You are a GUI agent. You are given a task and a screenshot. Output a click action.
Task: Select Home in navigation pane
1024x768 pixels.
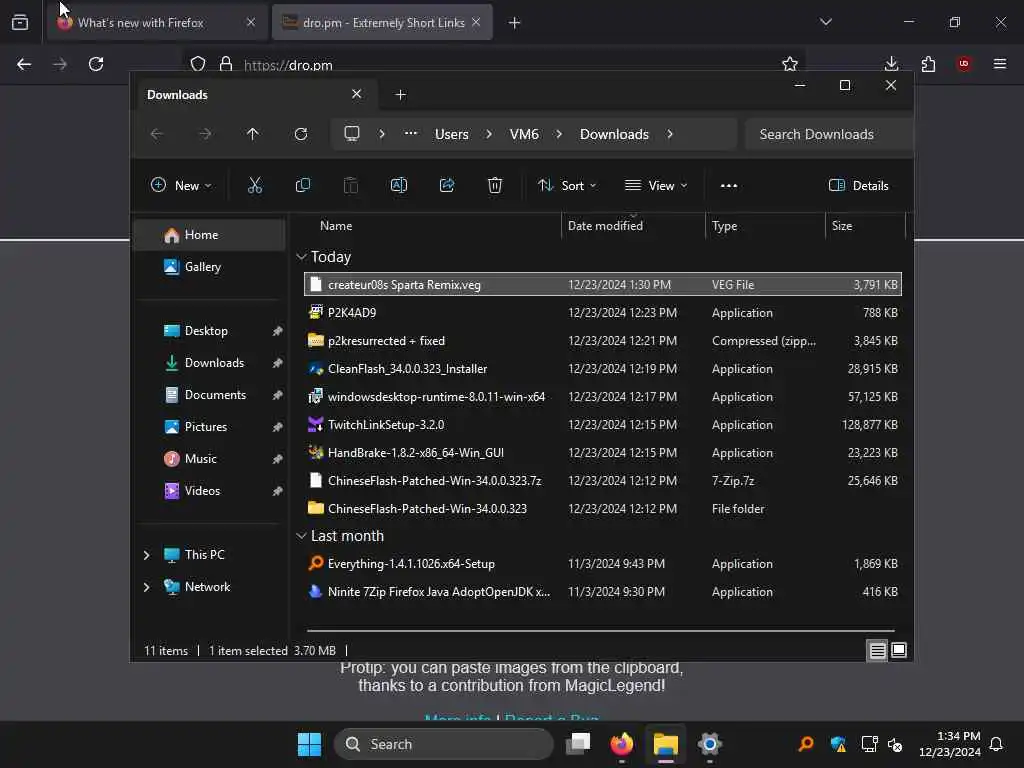(x=209, y=235)
